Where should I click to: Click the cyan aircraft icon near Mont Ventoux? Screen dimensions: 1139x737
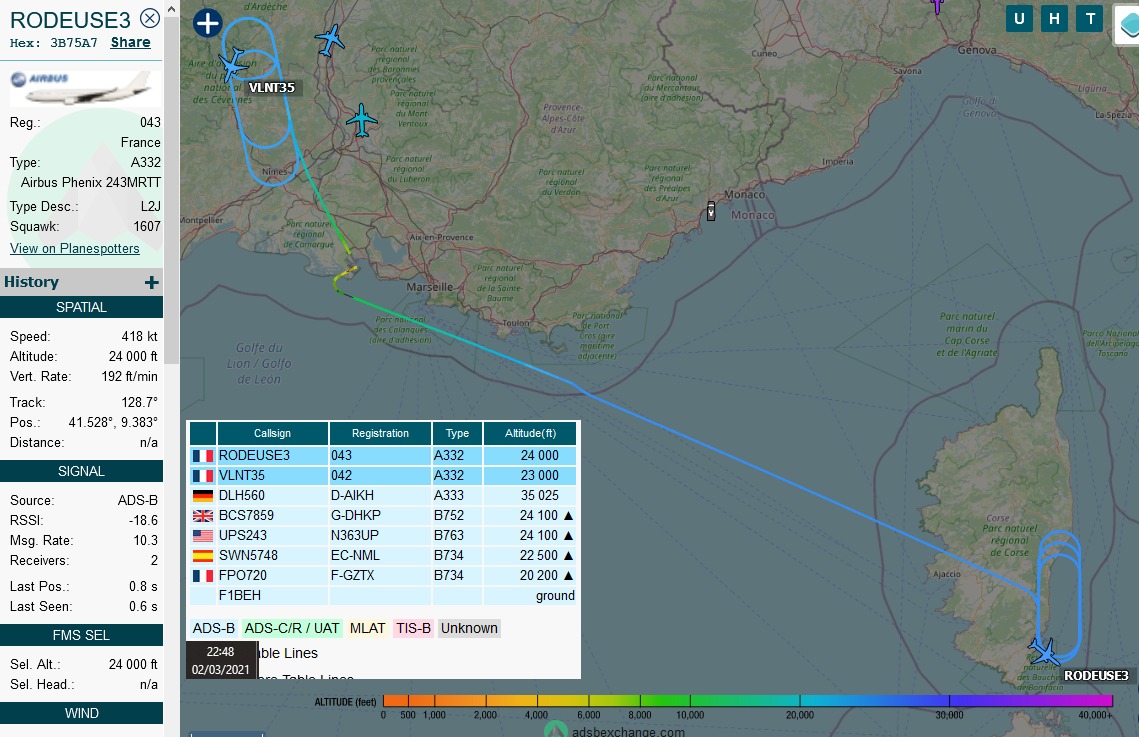[x=361, y=120]
